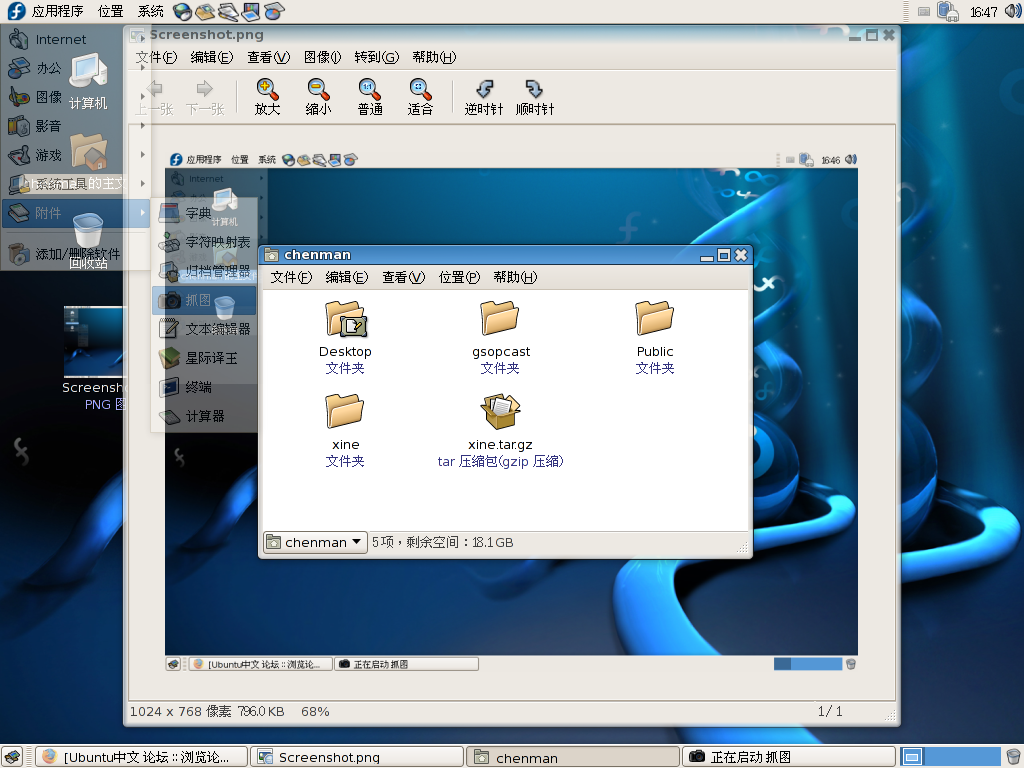
Task: Open the presentation app launcher in top panel
Action: click(250, 11)
